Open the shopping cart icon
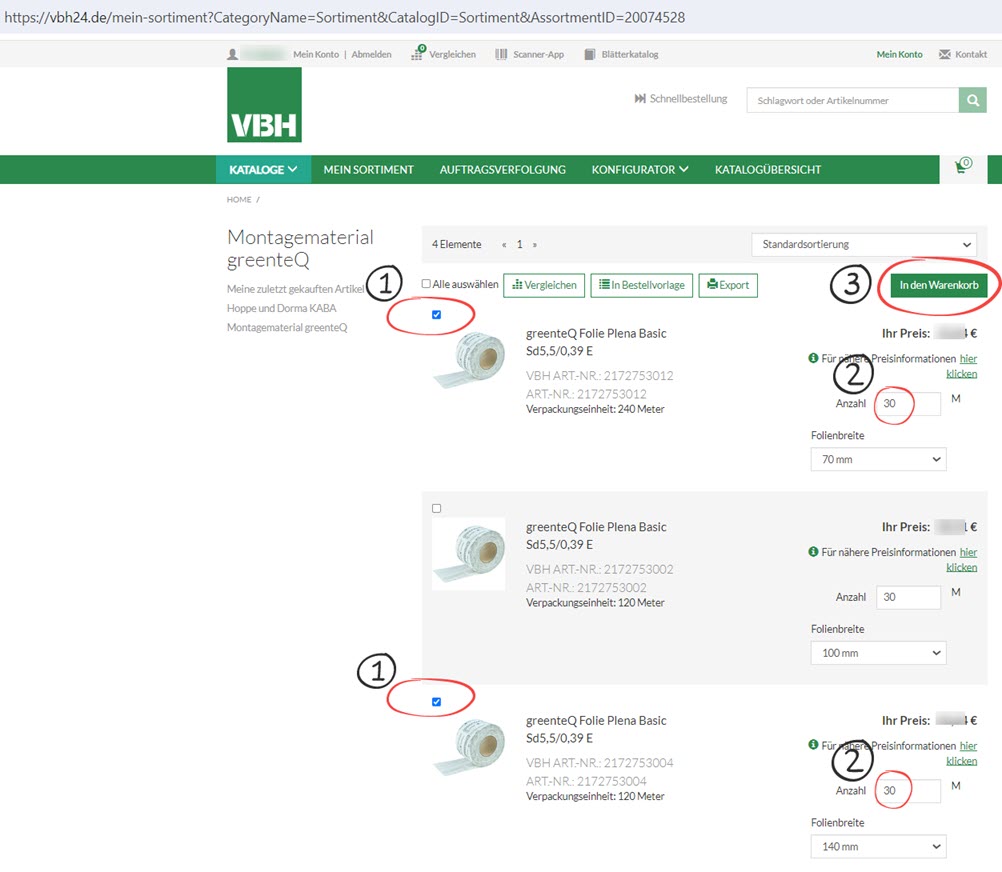This screenshot has height=872, width=1002. click(x=963, y=166)
